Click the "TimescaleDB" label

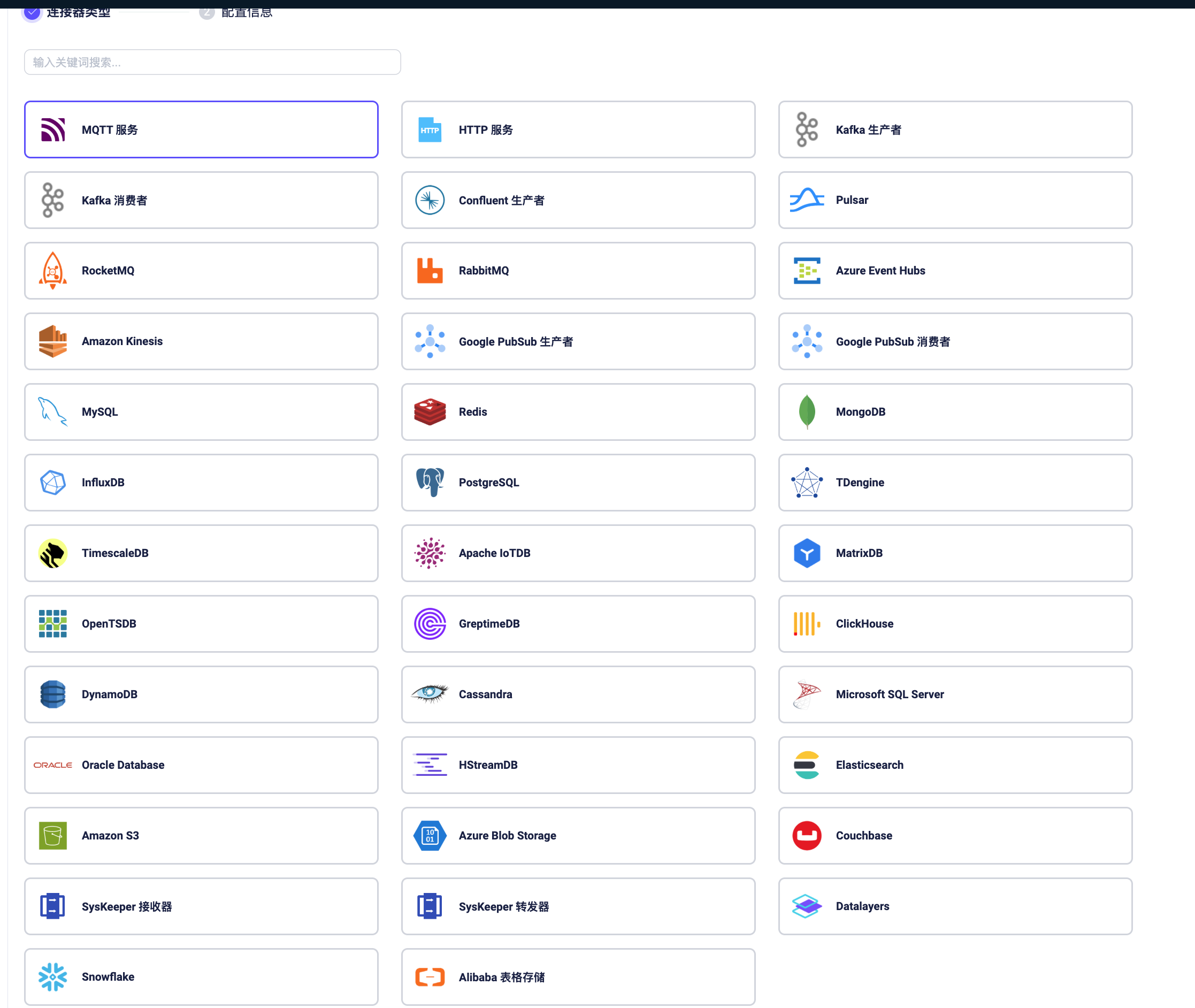tap(115, 553)
